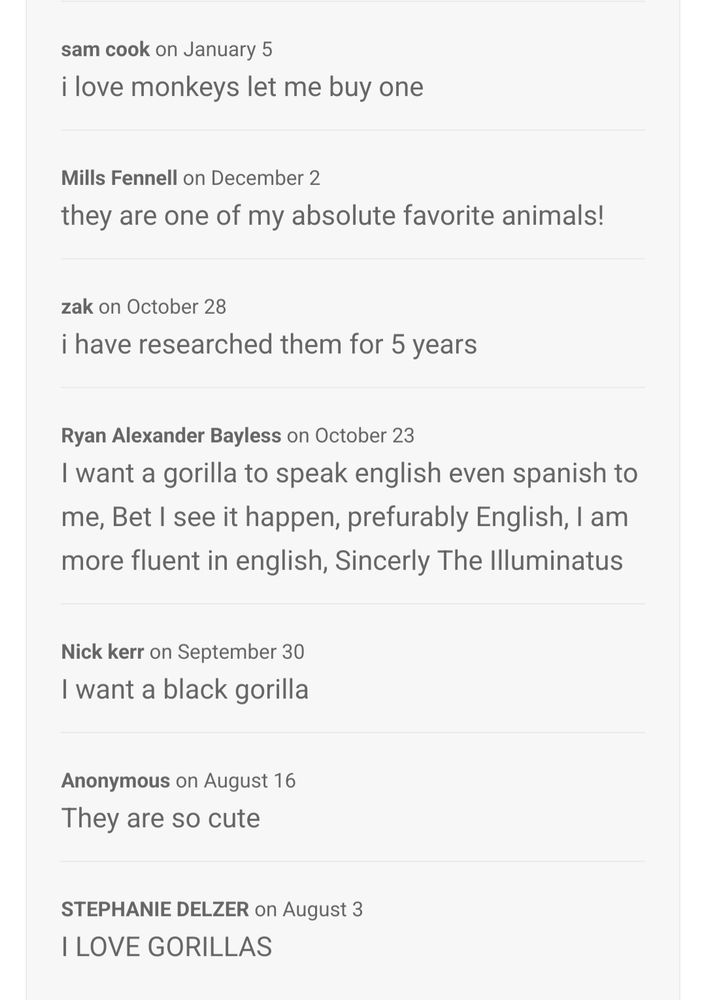Screen dimensions: 706x1000
Task: Open STEPHANIE DELZER commenter name
Action: [155, 910]
